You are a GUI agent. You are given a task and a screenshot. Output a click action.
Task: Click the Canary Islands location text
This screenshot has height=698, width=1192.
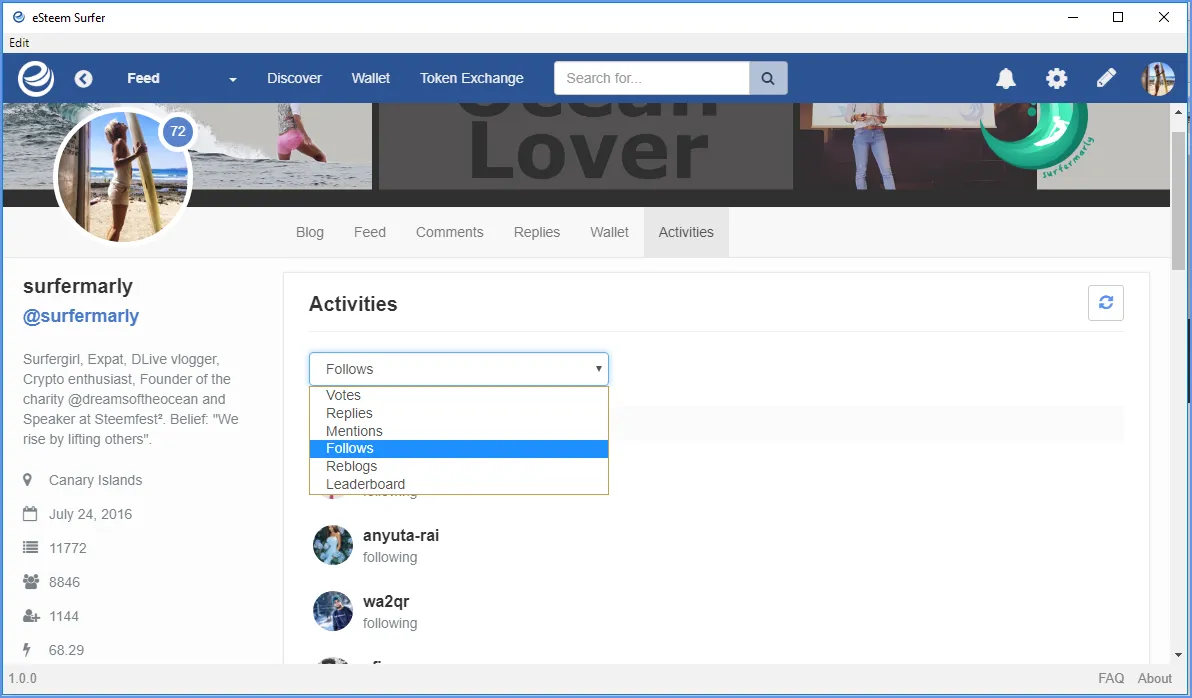95,480
